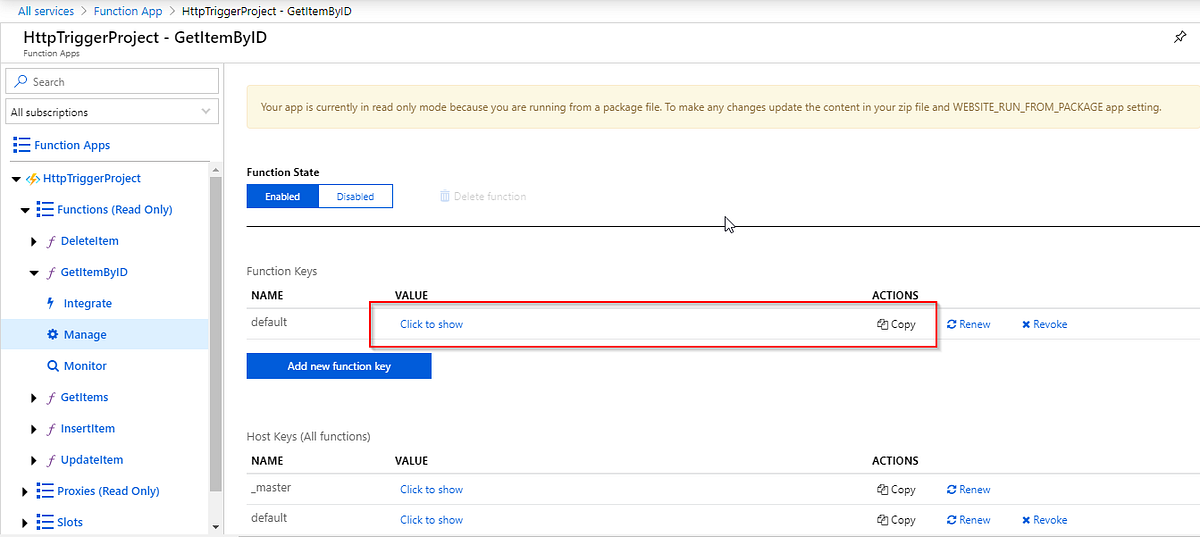Show the _master host key value
Screen dimensions: 1200x537
[432, 490]
